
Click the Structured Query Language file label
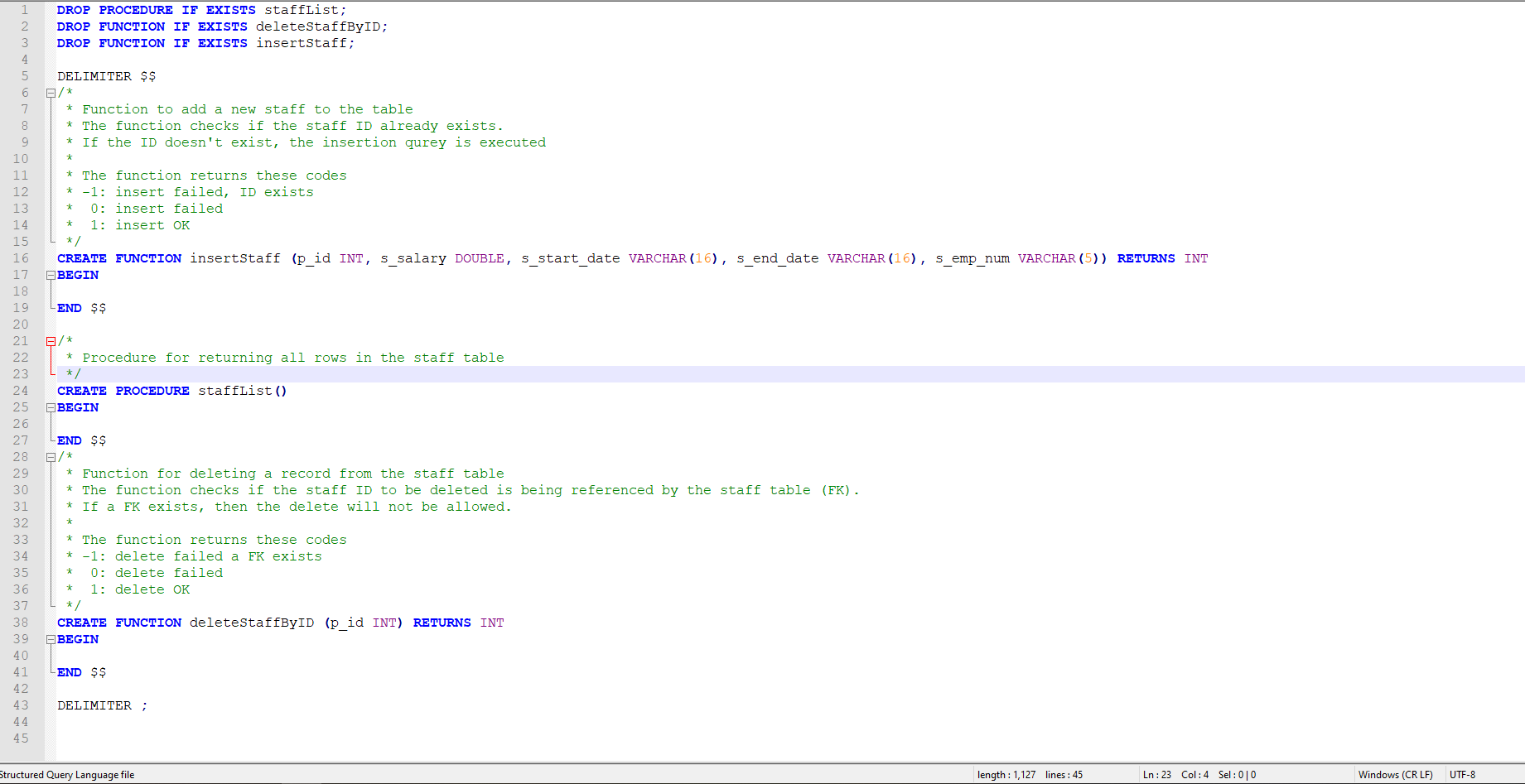69,774
